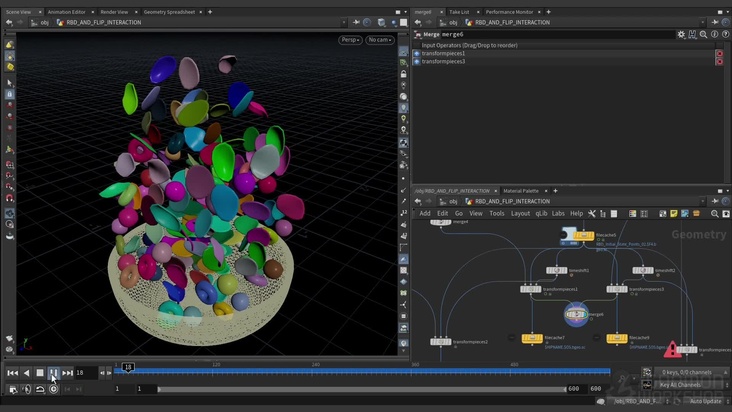Open the No cam camera dropdown
The width and height of the screenshot is (732, 412).
coord(380,40)
